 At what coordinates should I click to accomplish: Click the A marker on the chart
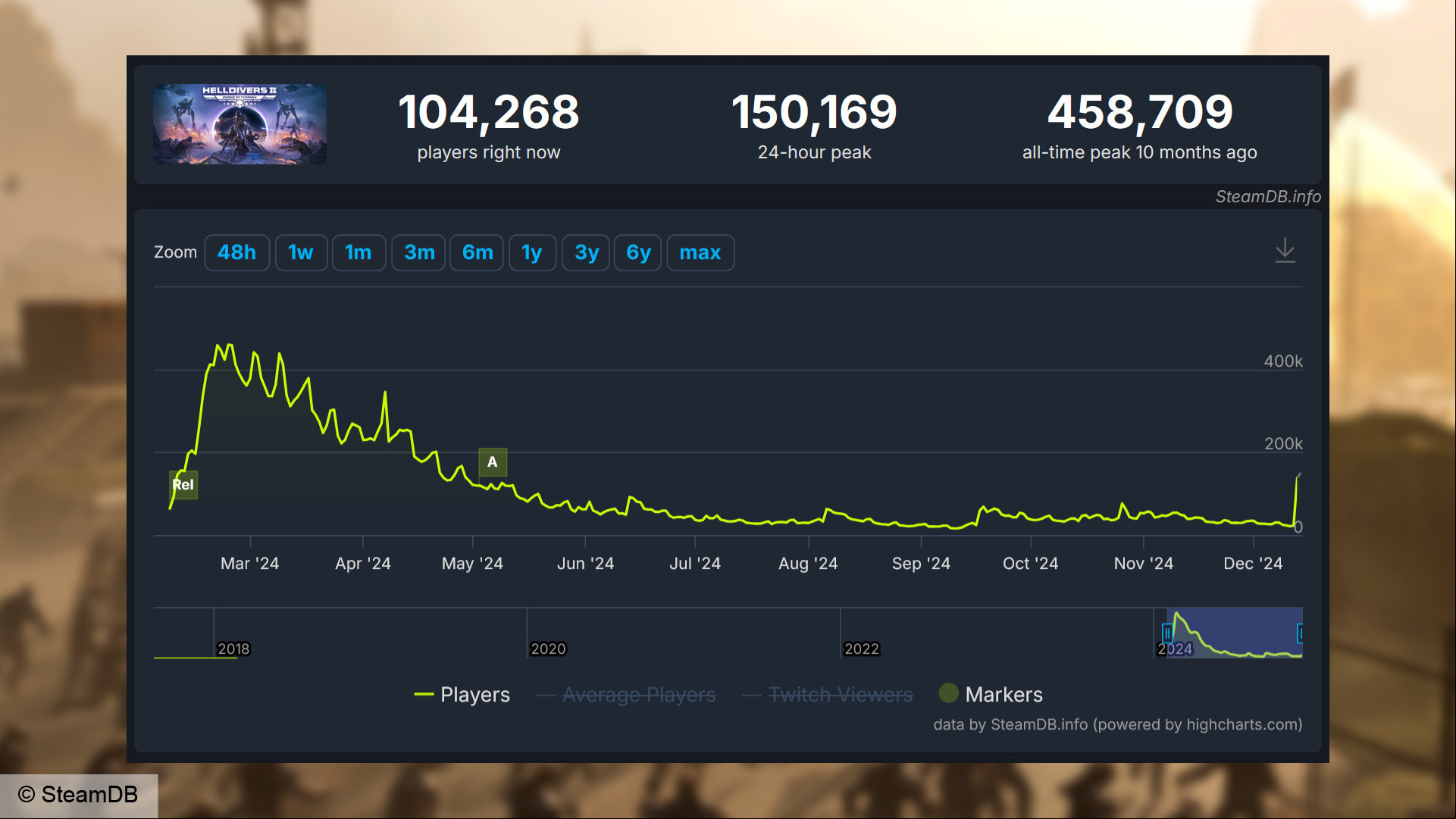pyautogui.click(x=493, y=462)
